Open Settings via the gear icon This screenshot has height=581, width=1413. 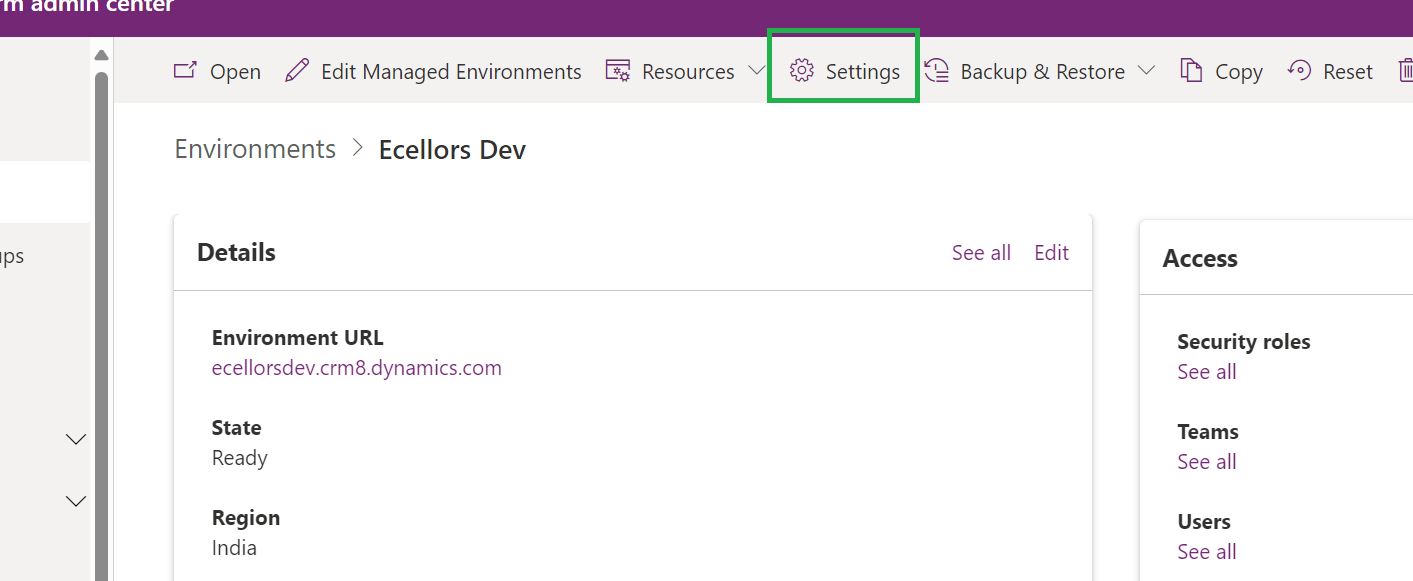[x=801, y=71]
